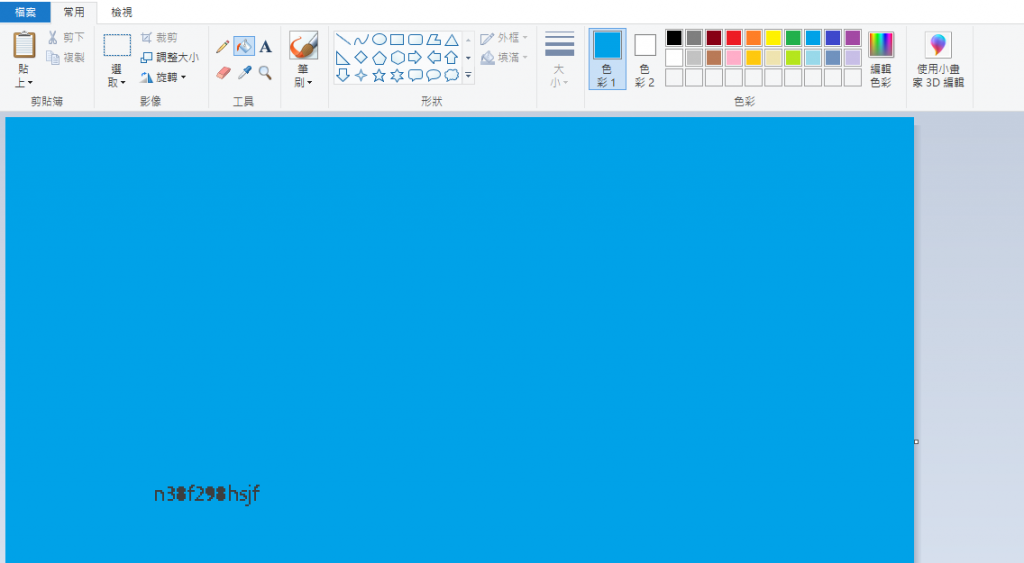The height and width of the screenshot is (563, 1024).
Task: Click the Crop button
Action: point(159,38)
